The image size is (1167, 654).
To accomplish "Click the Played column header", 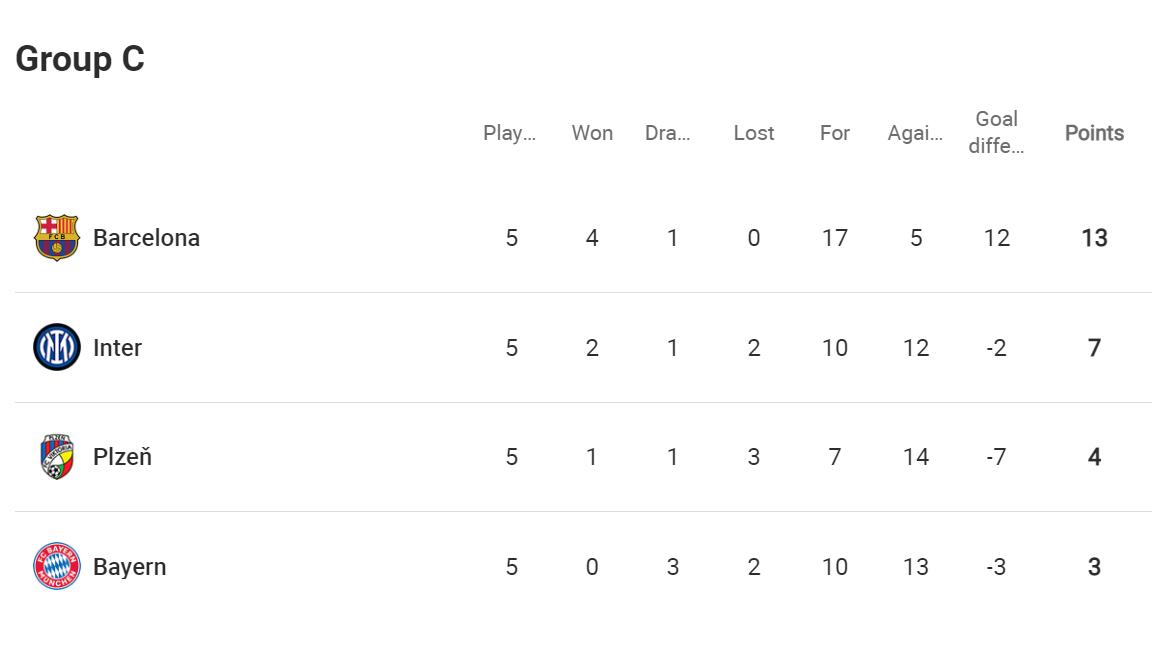I will (510, 133).
